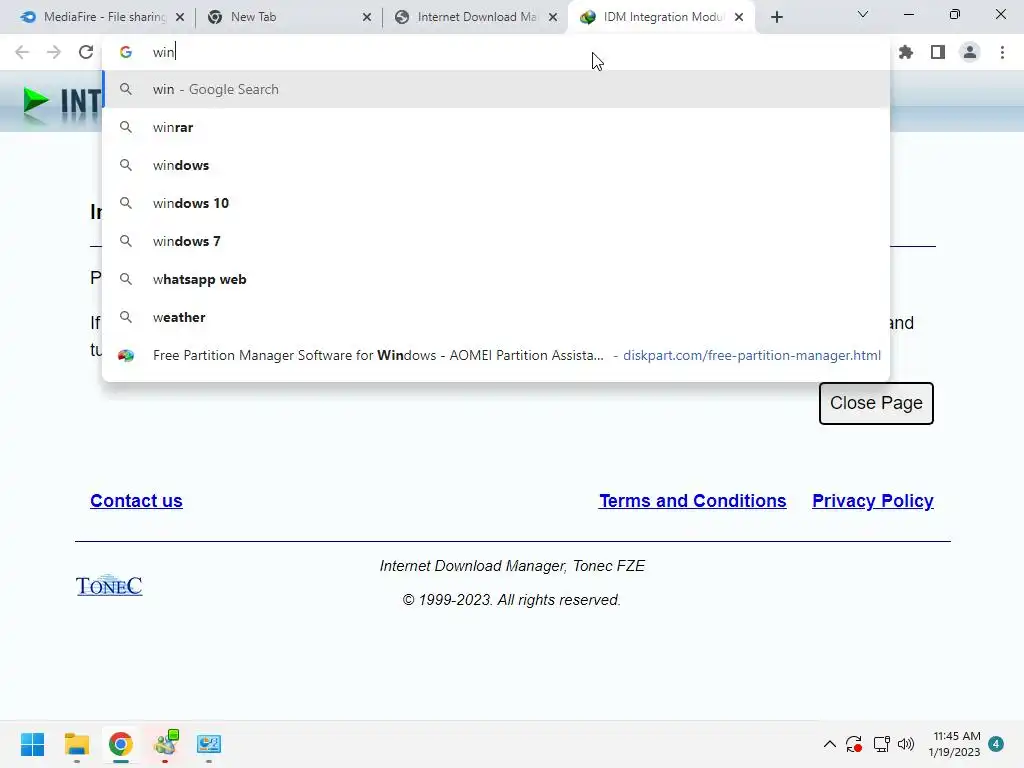Viewport: 1024px width, 768px height.
Task: Choose 'win - Google Search' suggestion
Action: click(496, 89)
